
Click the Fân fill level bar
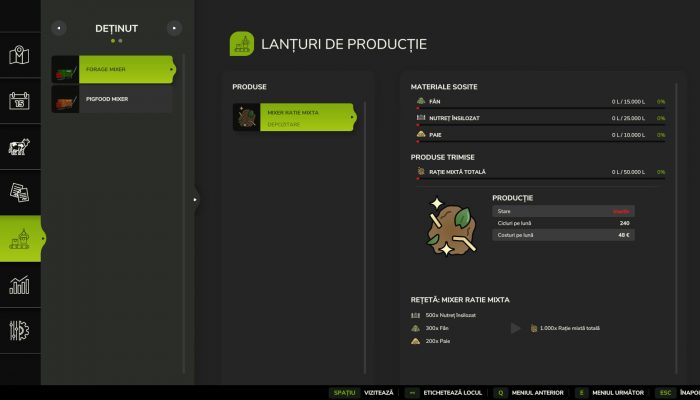tap(538, 110)
